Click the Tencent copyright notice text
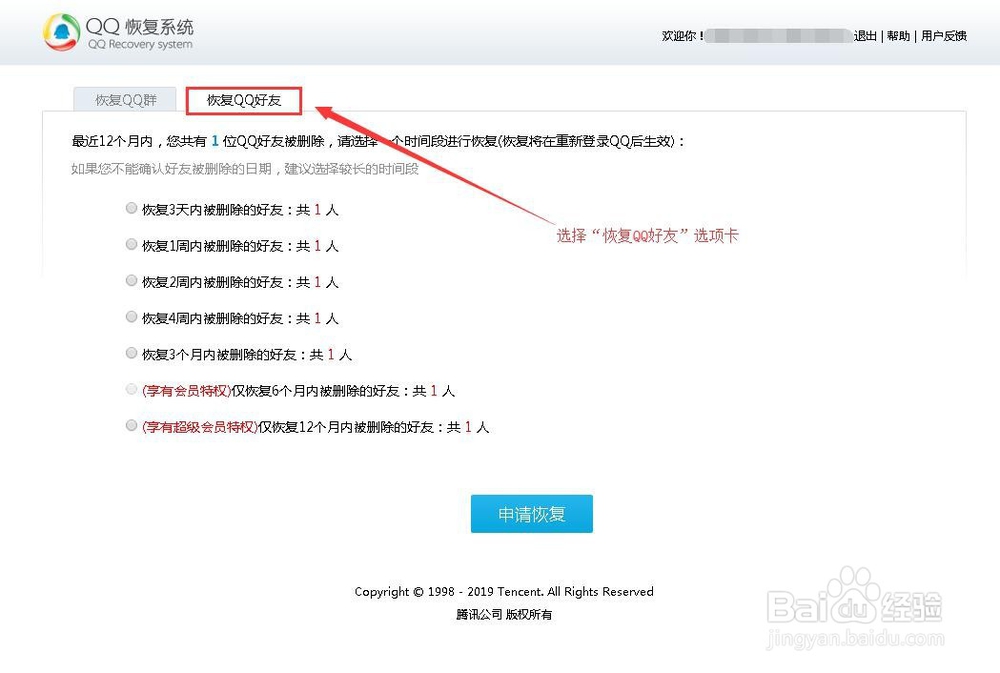Screen dimensions: 1000x673 click(504, 591)
